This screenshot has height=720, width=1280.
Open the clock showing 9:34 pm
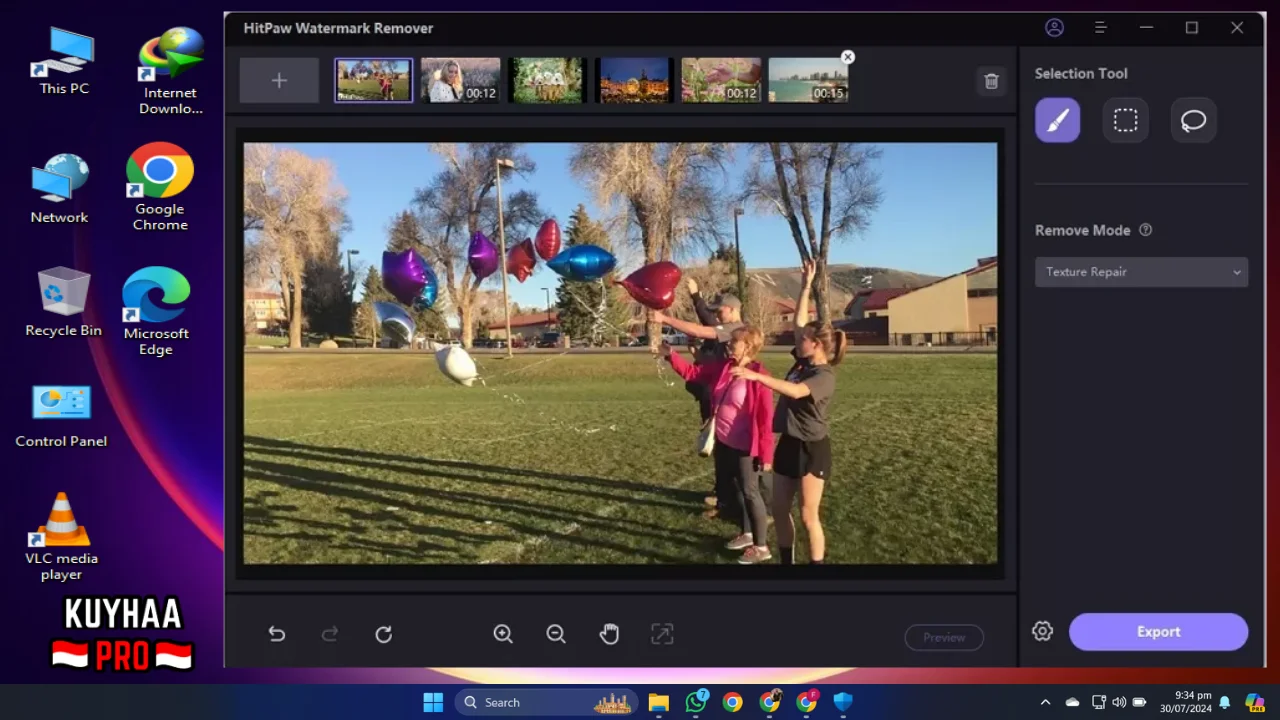1186,702
